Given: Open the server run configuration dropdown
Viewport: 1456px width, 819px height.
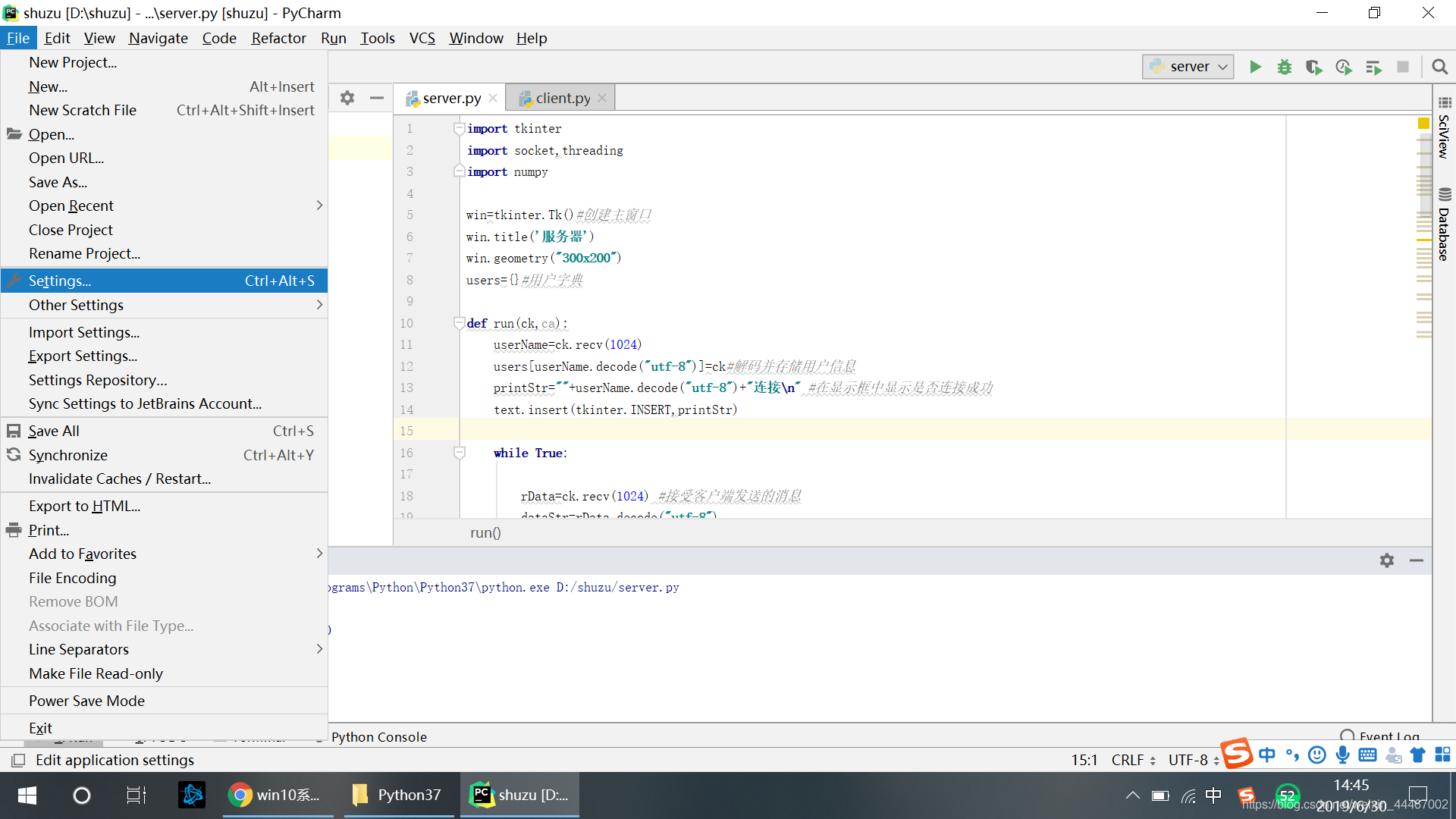Looking at the screenshot, I should 1188,67.
